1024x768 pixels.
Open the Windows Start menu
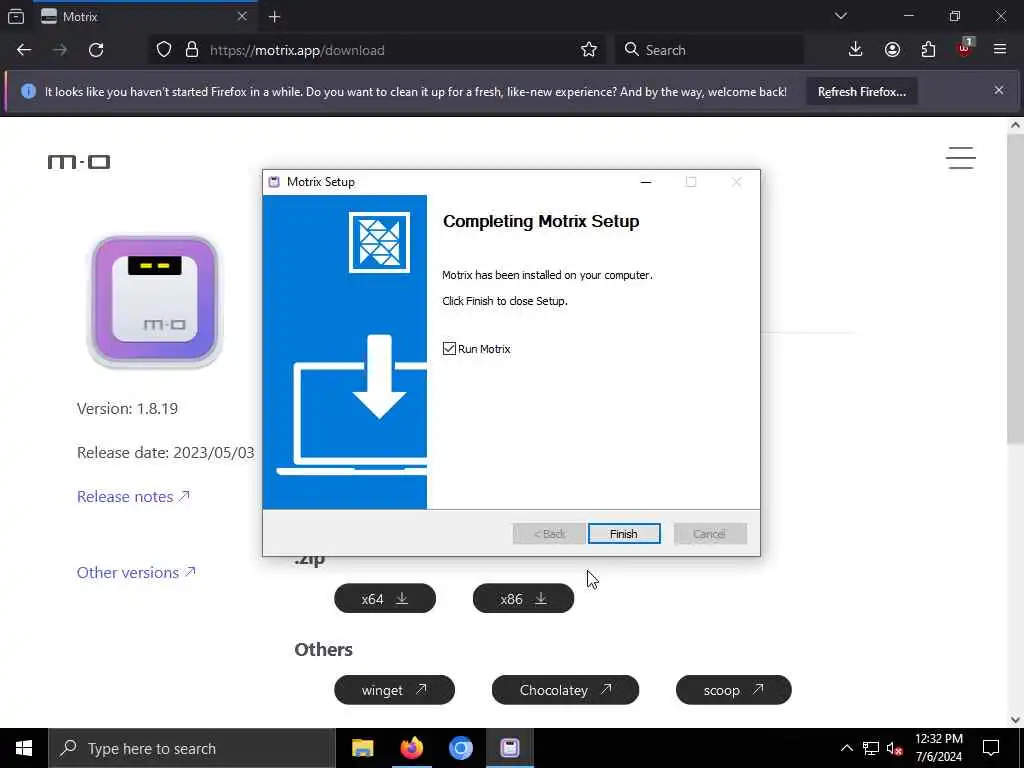[x=24, y=748]
